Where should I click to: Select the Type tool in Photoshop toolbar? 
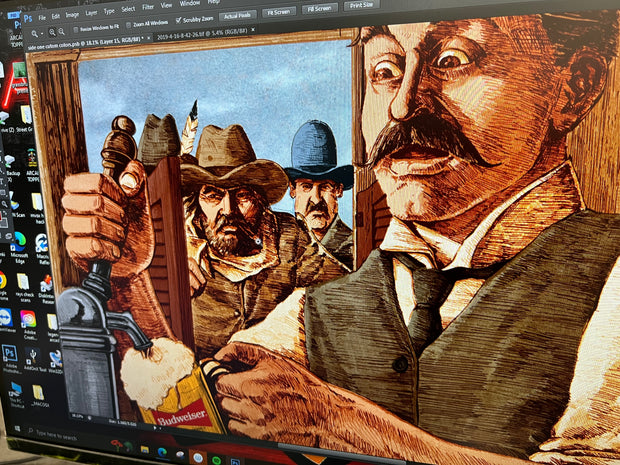pyautogui.click(x=2, y=181)
